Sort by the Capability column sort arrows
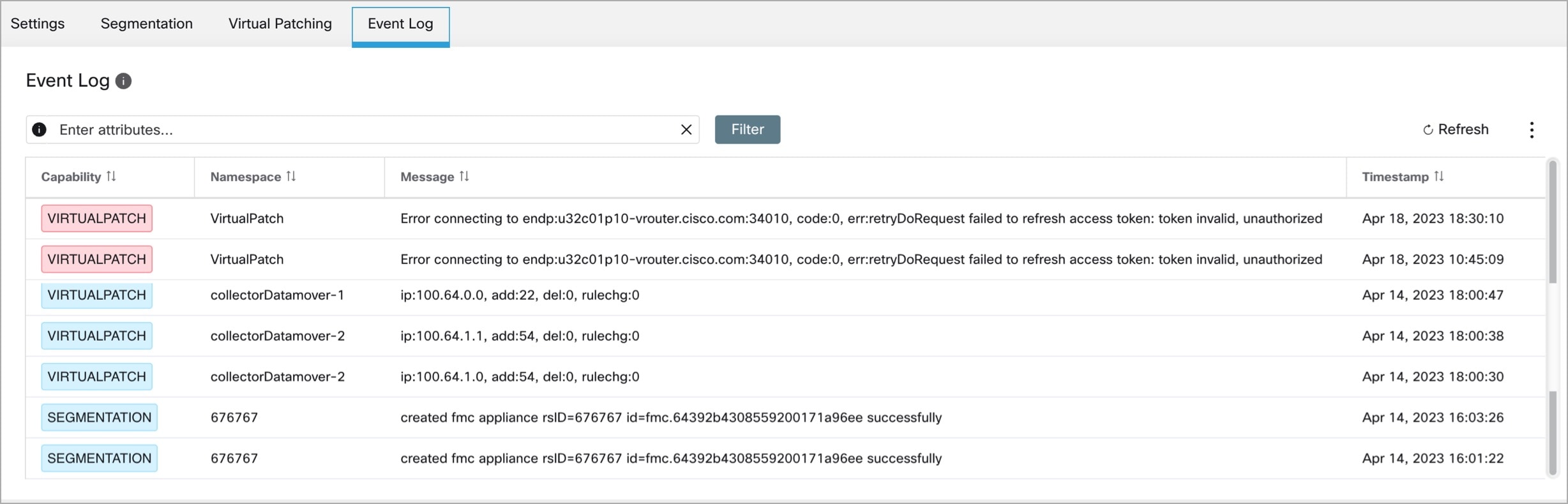Image resolution: width=1568 pixels, height=504 pixels. (111, 176)
